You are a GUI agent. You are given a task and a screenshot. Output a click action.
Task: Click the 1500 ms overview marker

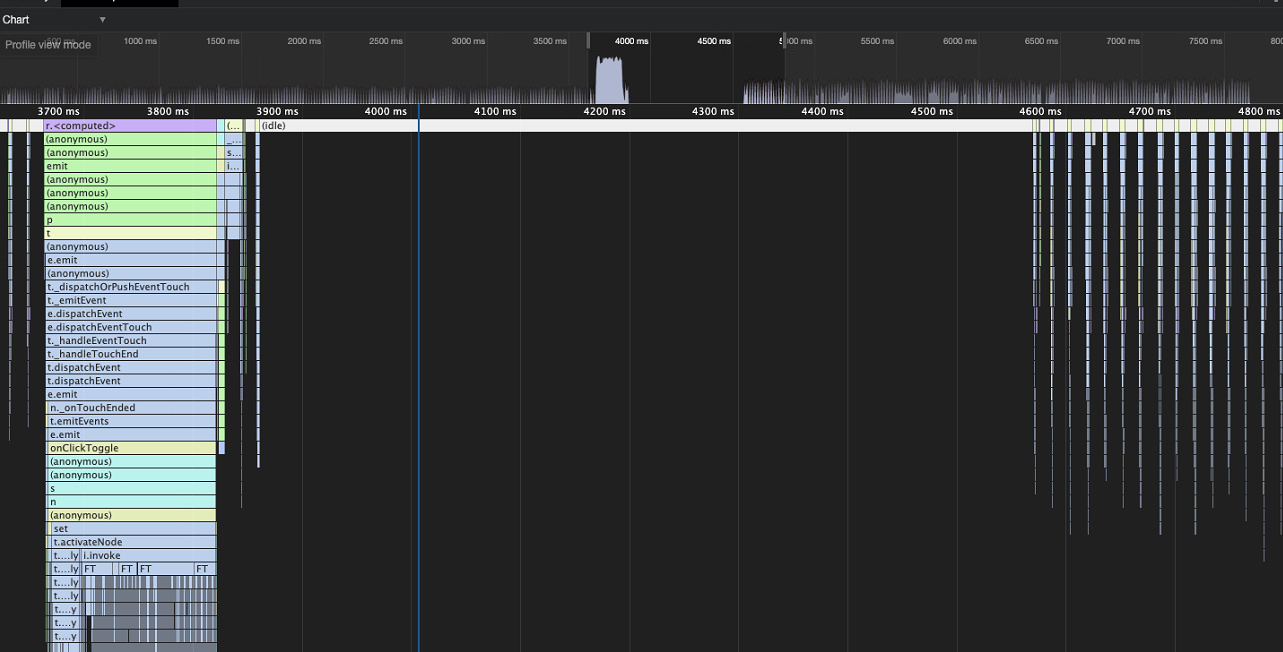[x=223, y=41]
